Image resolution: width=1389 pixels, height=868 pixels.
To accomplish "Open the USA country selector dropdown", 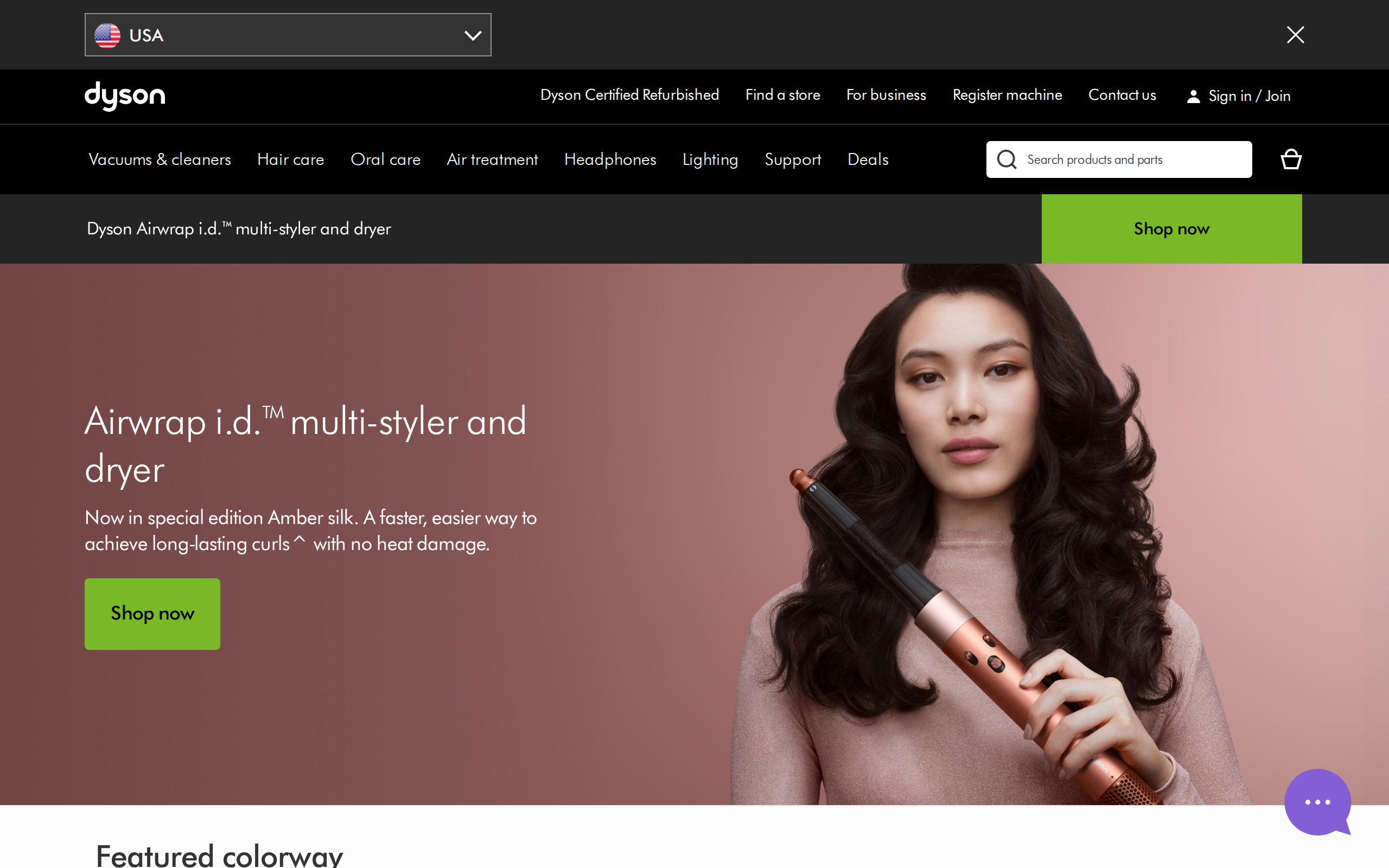I will point(288,35).
